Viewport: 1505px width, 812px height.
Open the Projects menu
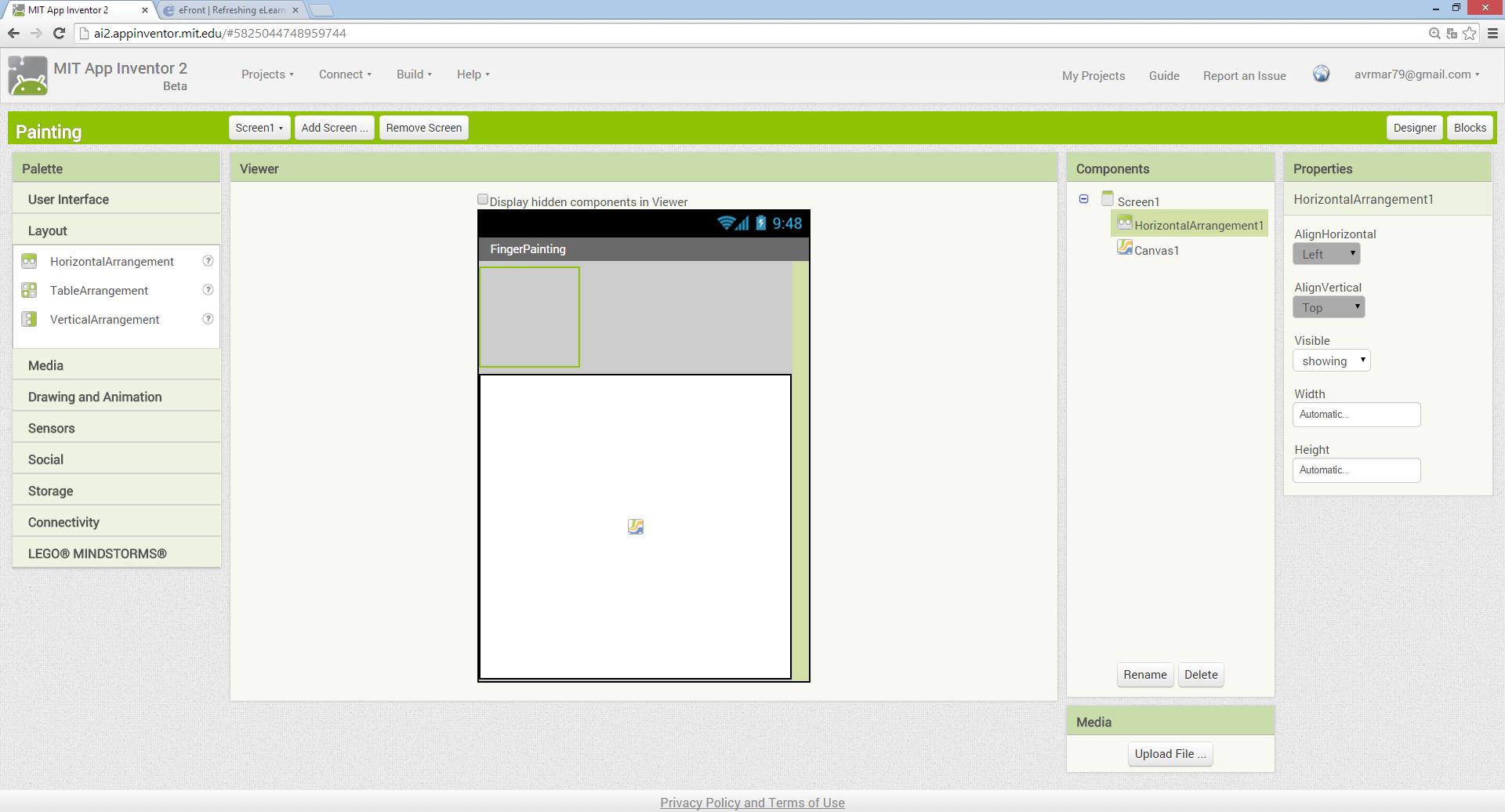pos(267,74)
